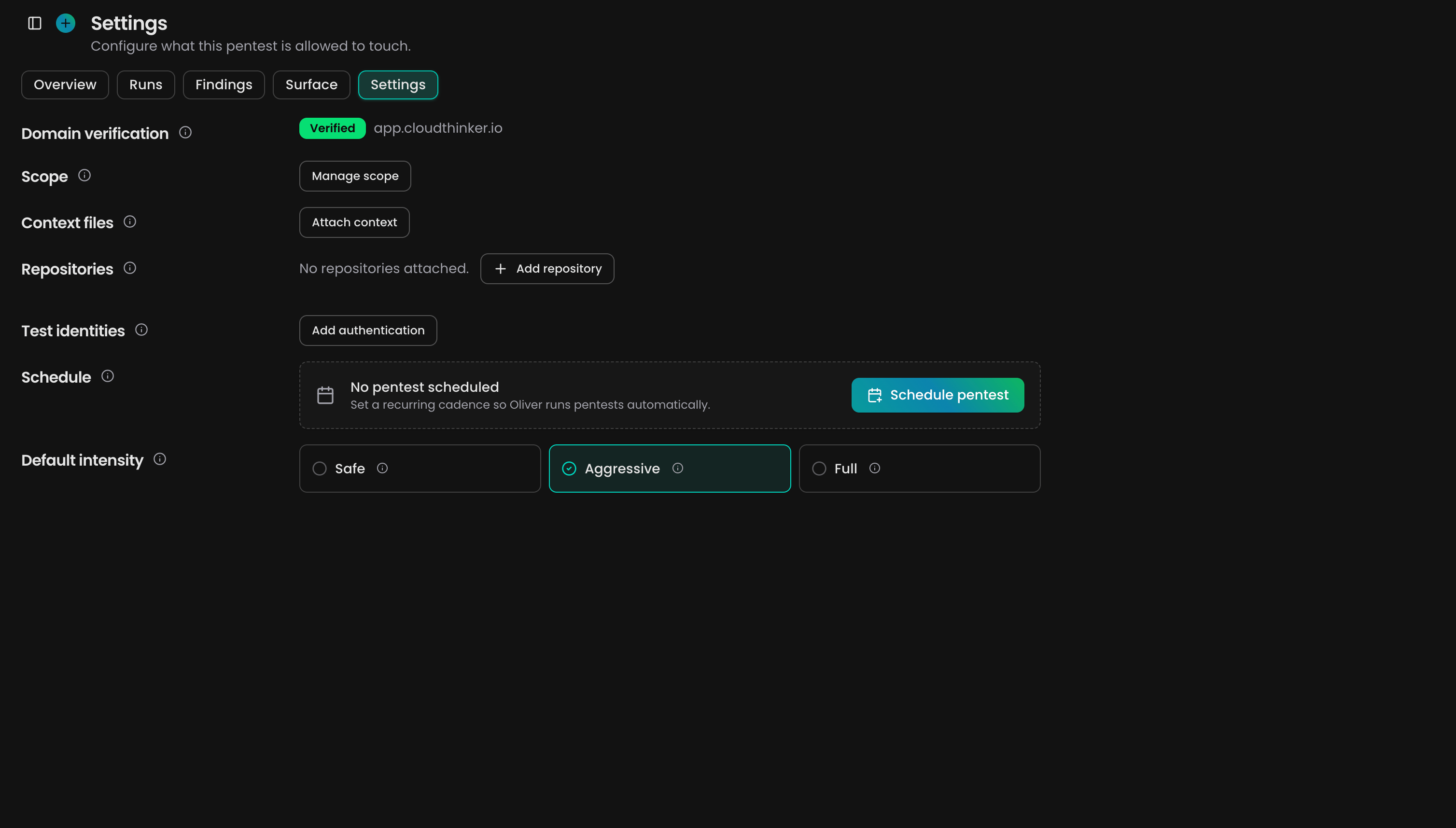Click 'Configure what this pentest' subtitle
The image size is (1456, 828).
(x=251, y=46)
